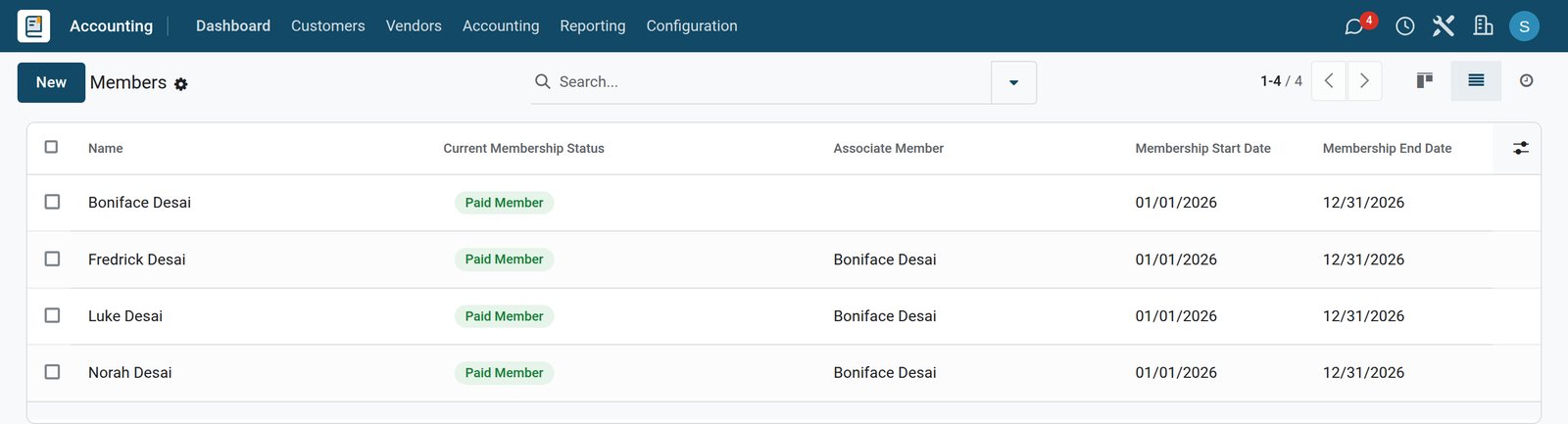Click end date 12/31/2026 in Fredrick row
1568x424 pixels.
(1363, 259)
